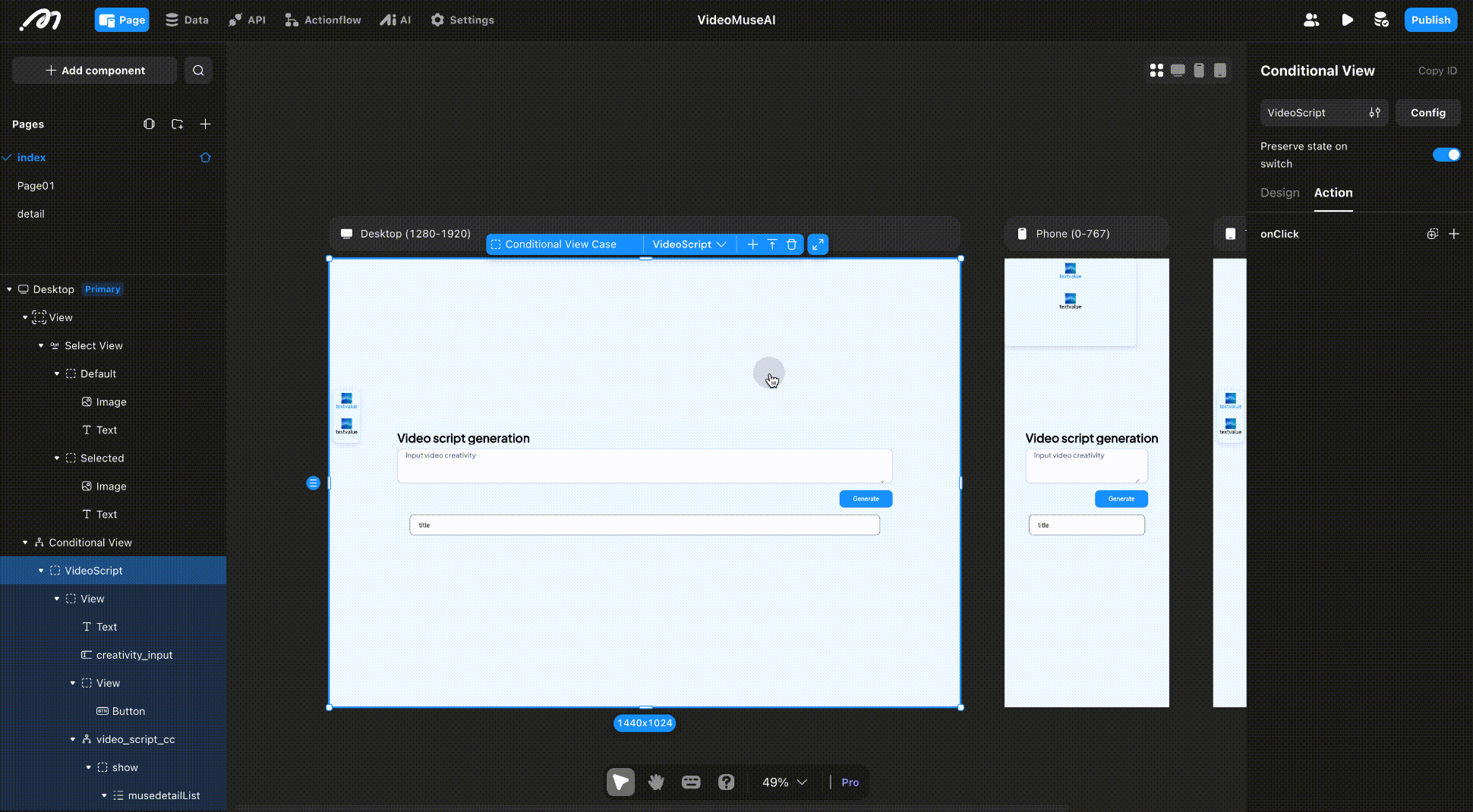Viewport: 1473px width, 812px height.
Task: Switch to the Design tab
Action: pyautogui.click(x=1279, y=193)
